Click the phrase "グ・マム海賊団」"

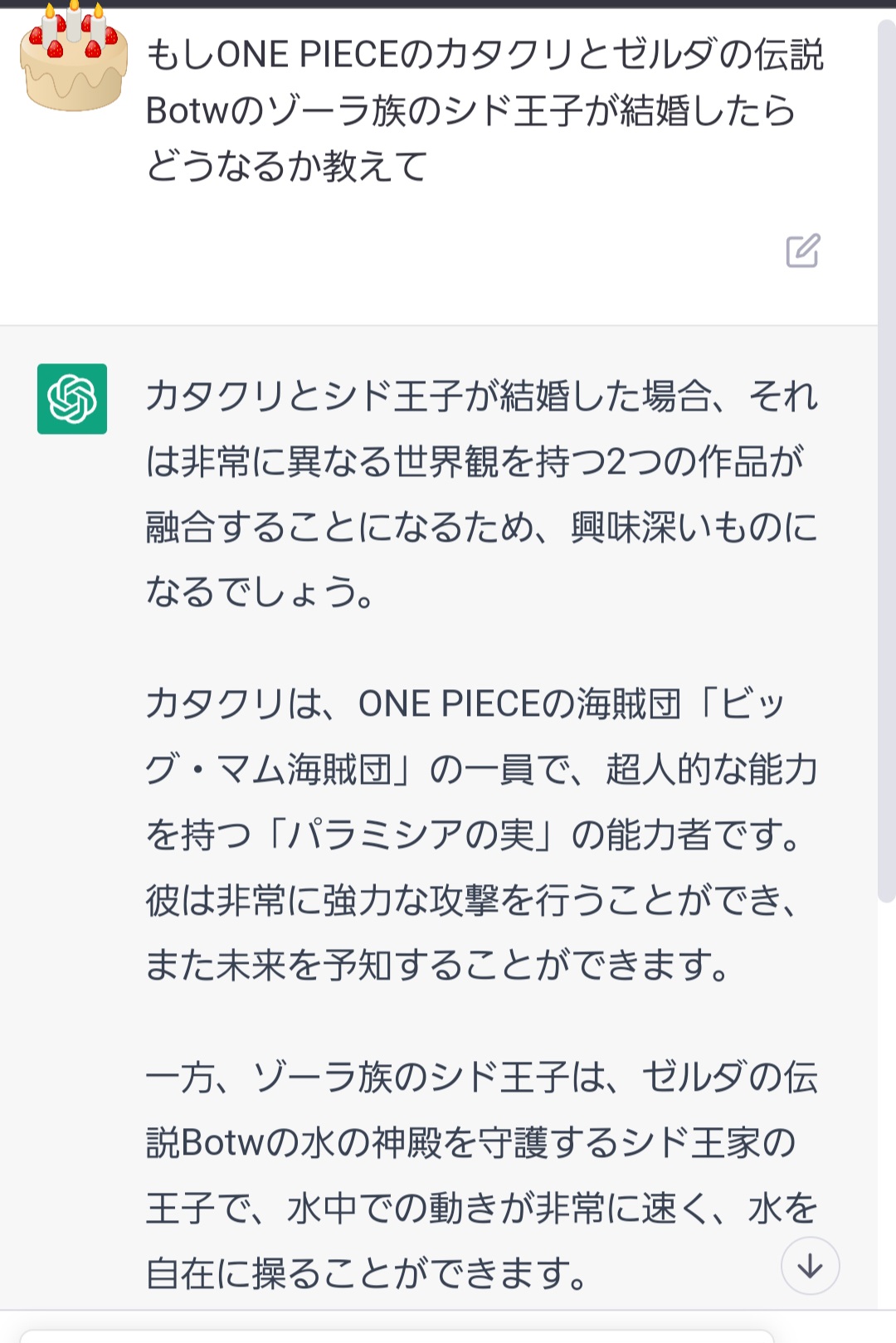pyautogui.click(x=280, y=770)
